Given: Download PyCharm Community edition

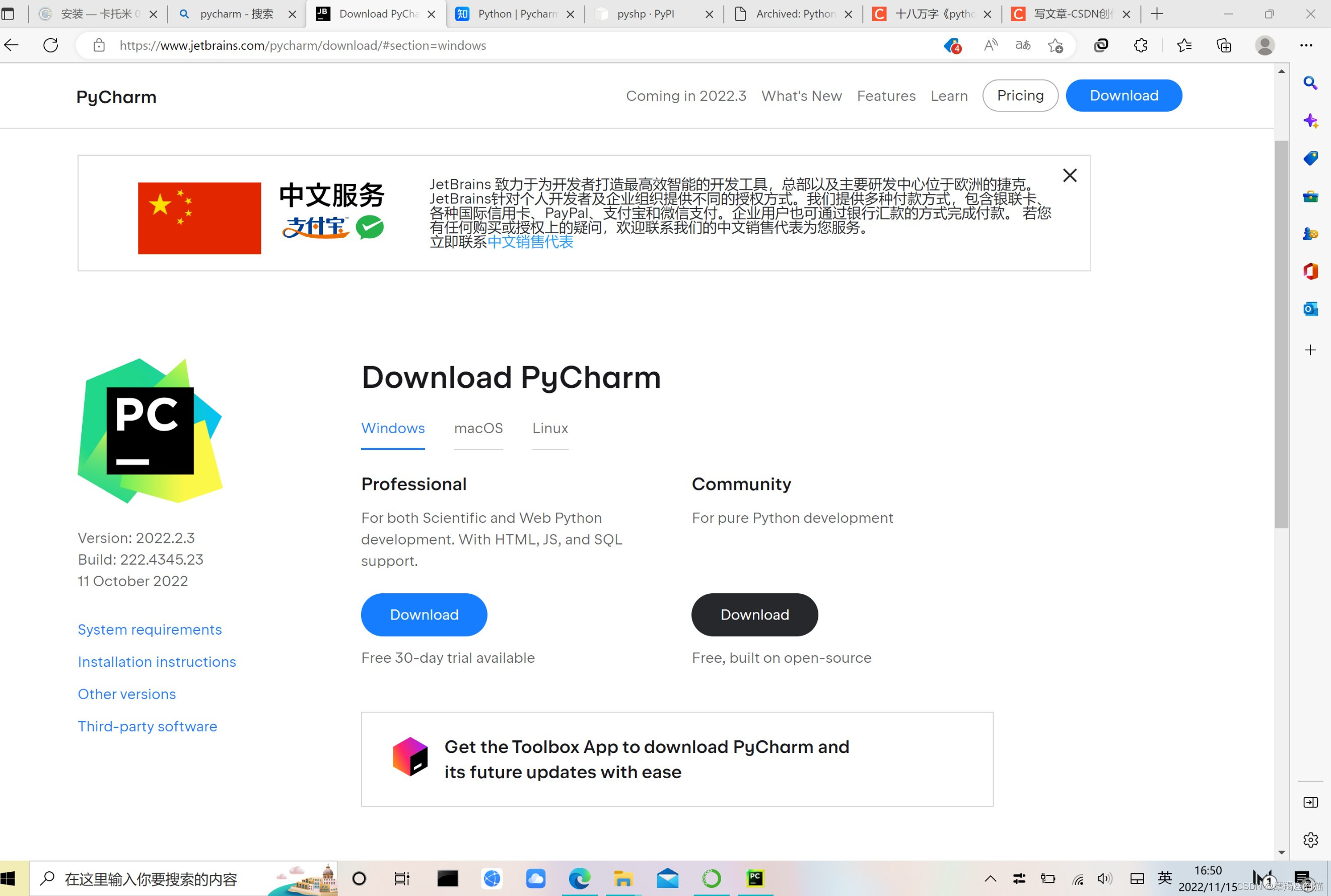Looking at the screenshot, I should (x=754, y=614).
